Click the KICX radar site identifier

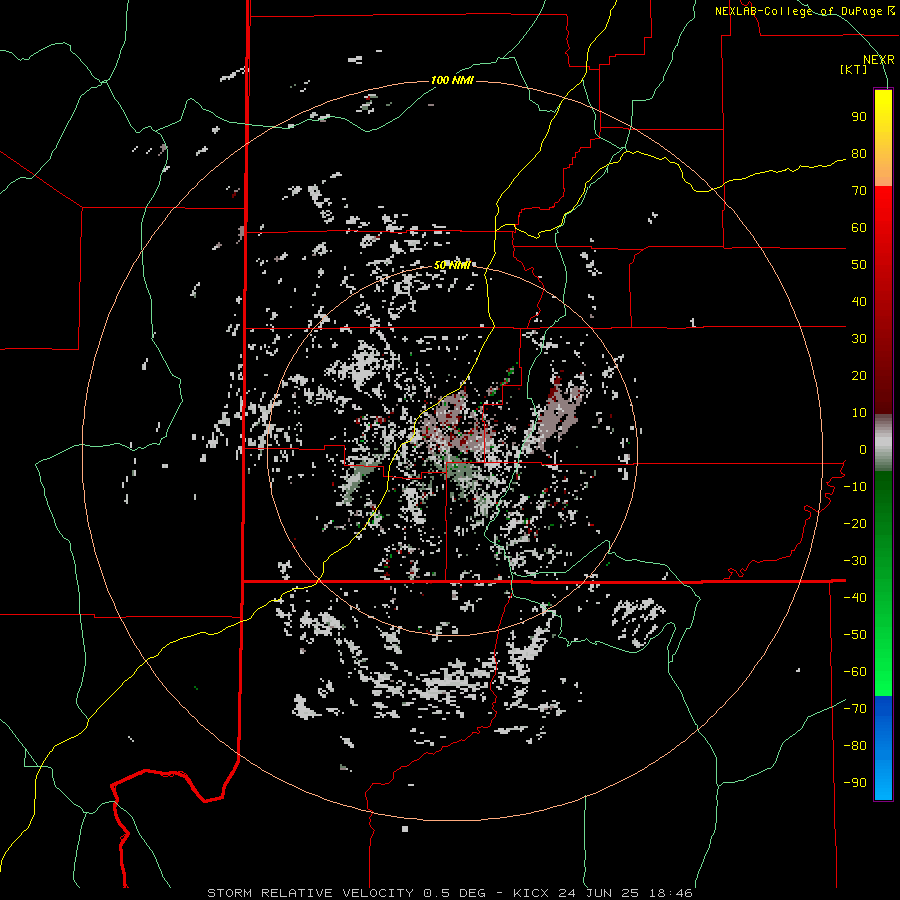[531, 893]
